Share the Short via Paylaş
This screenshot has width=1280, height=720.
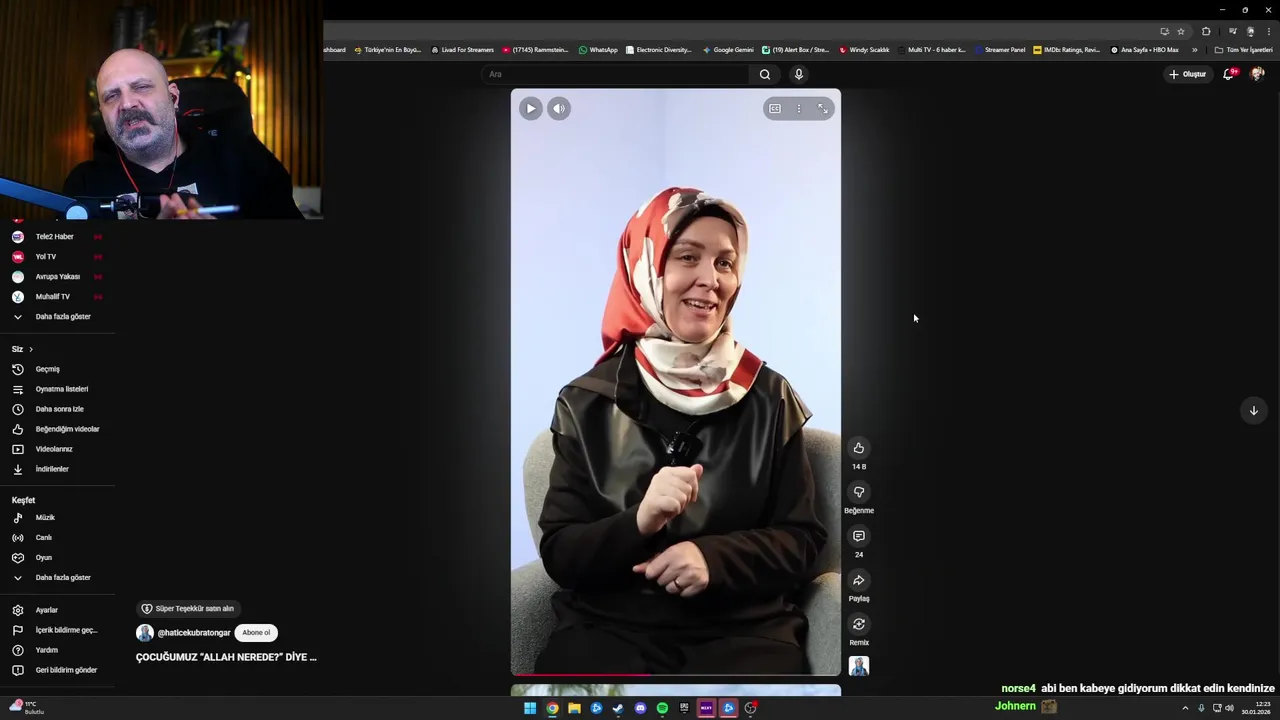(x=858, y=580)
